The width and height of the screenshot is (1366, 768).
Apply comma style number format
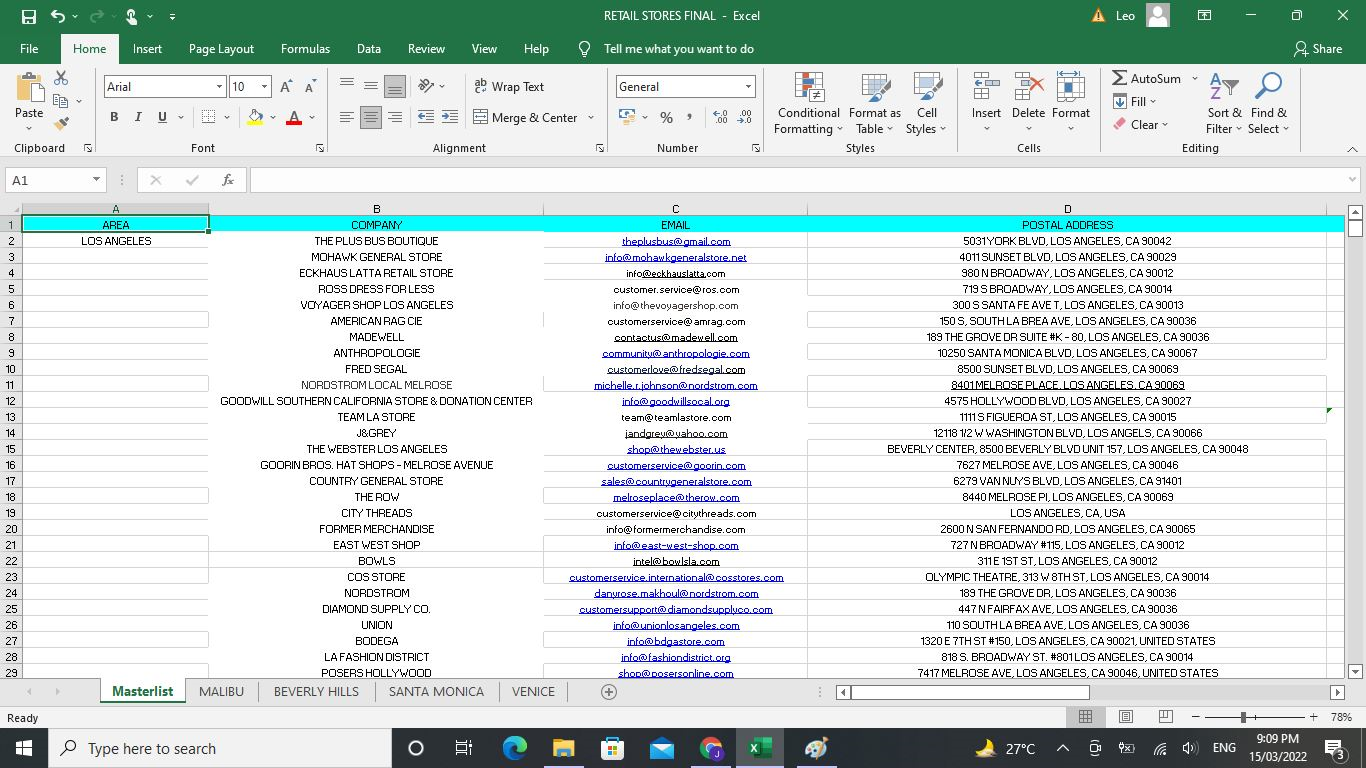click(x=690, y=117)
